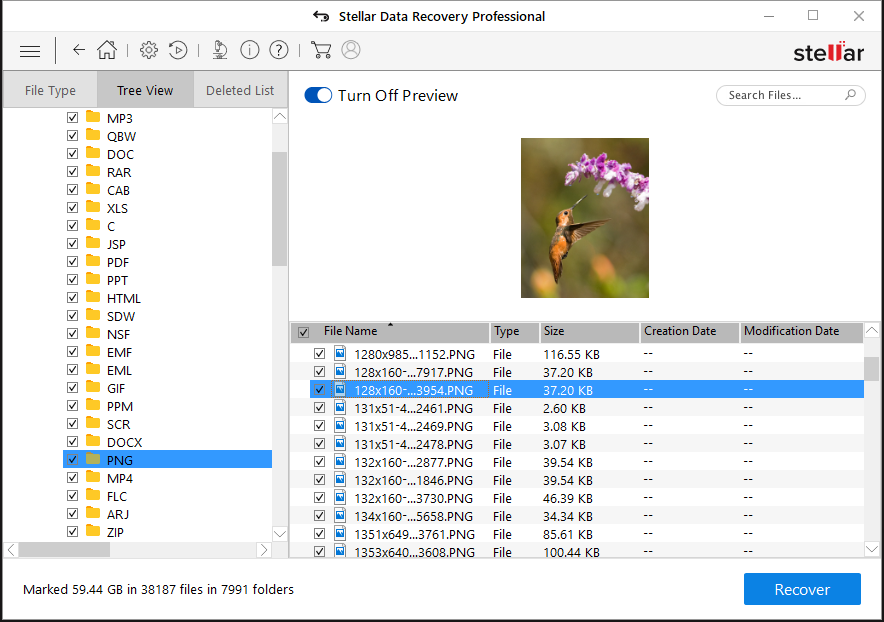
Task: Uncheck the 1280x985...1152.PNG file checkbox
Action: (x=319, y=354)
